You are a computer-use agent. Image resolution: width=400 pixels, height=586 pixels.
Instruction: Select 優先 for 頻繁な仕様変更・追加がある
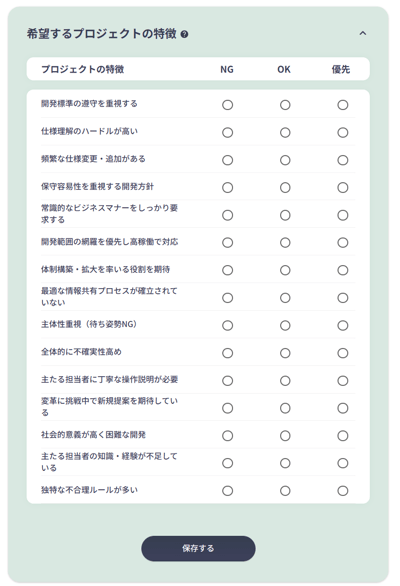[342, 160]
